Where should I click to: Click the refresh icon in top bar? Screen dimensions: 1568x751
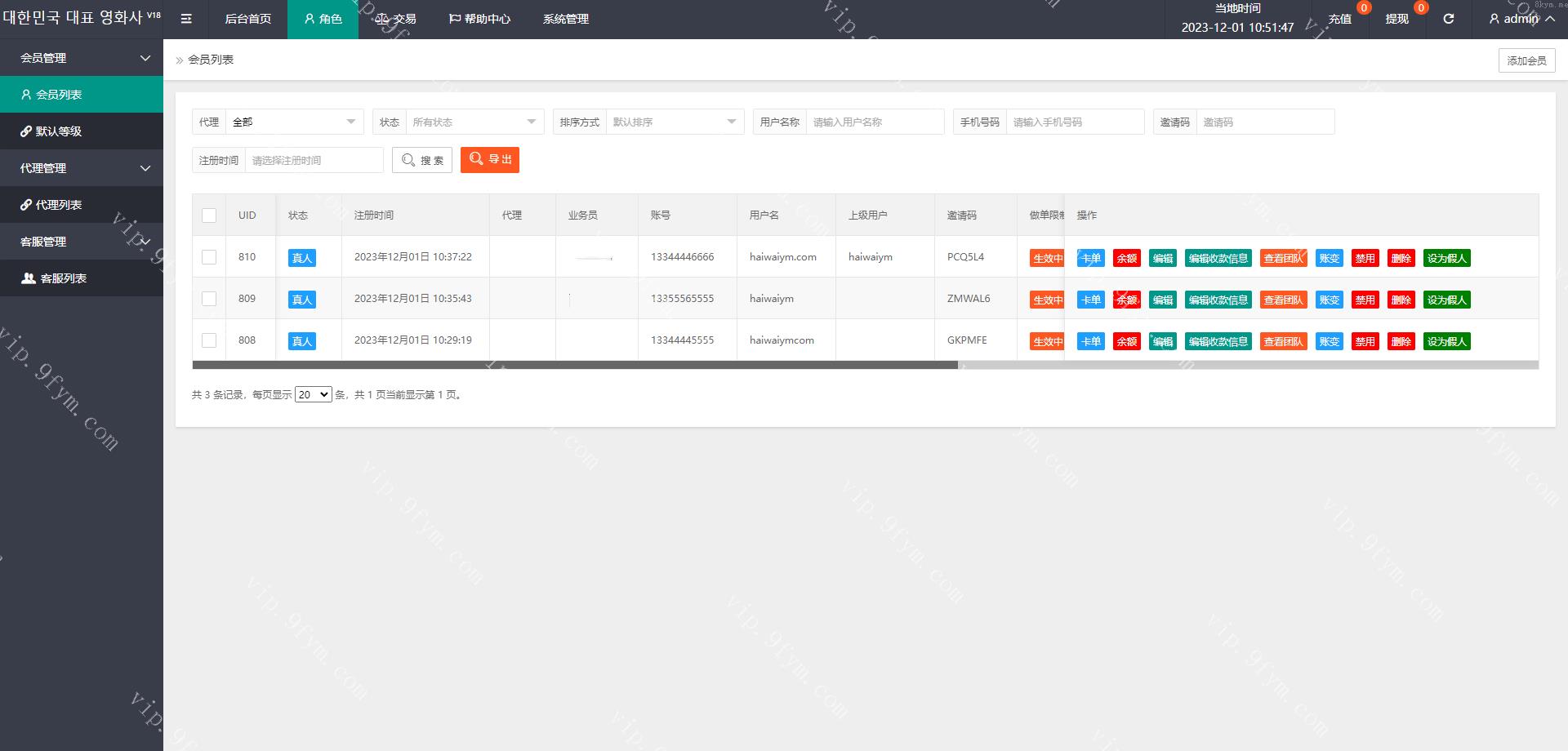tap(1448, 19)
